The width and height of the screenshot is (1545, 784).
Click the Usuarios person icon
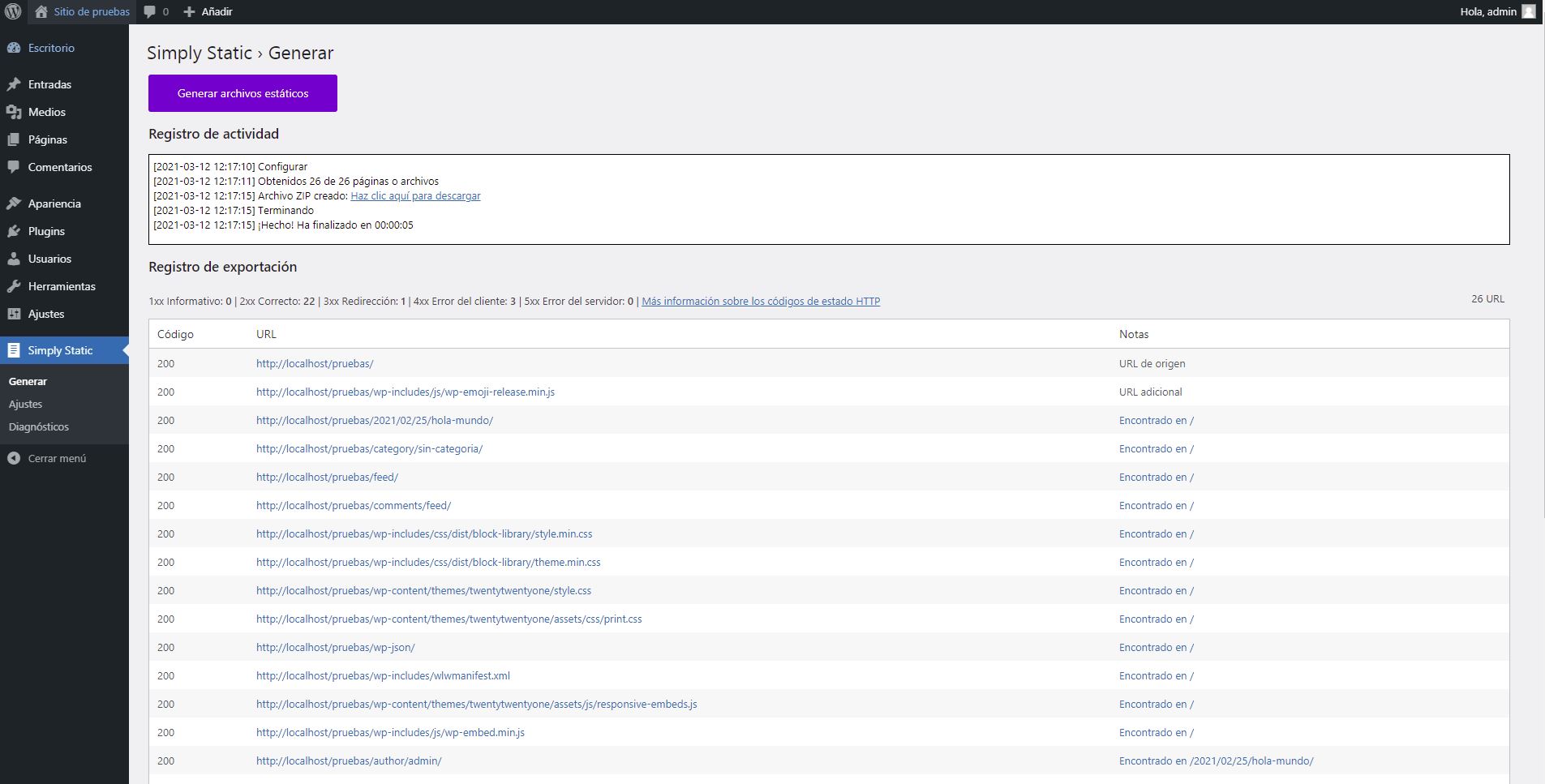[14, 259]
